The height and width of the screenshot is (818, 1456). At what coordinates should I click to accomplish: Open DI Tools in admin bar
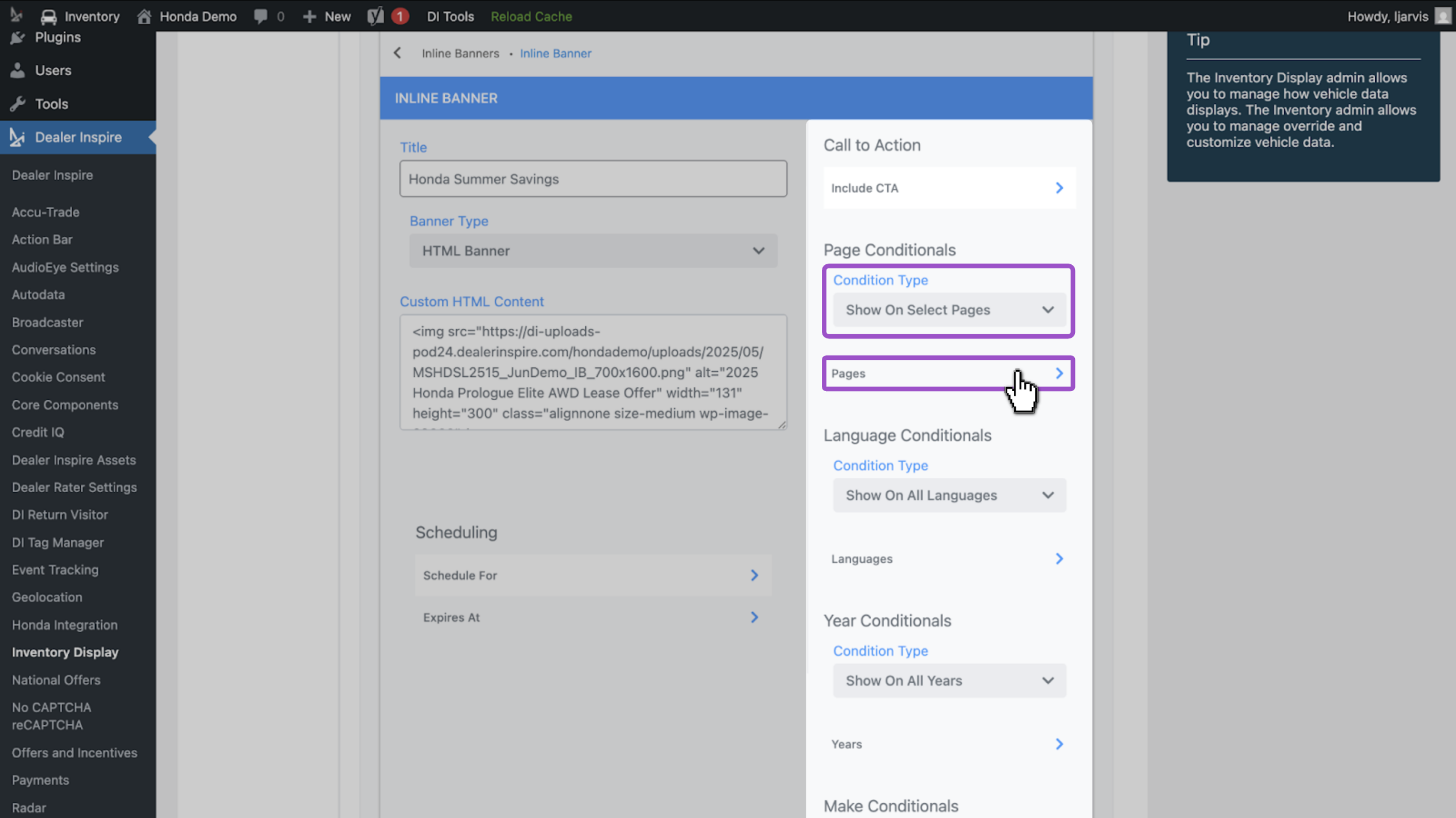click(450, 16)
